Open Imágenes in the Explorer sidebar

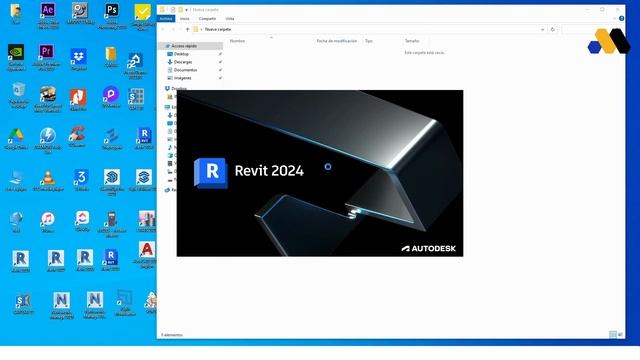[x=182, y=78]
